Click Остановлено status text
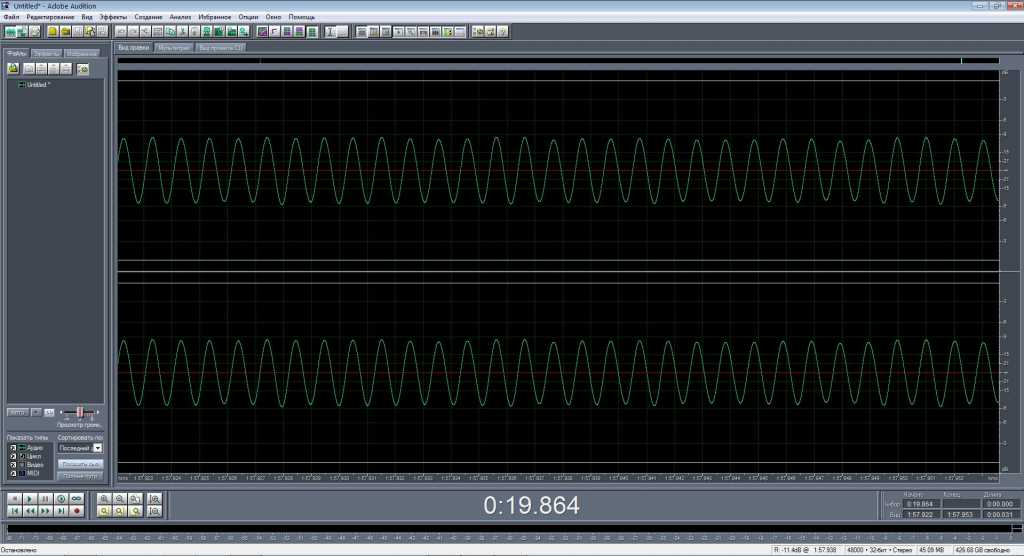Image resolution: width=1024 pixels, height=556 pixels. click(x=19, y=550)
